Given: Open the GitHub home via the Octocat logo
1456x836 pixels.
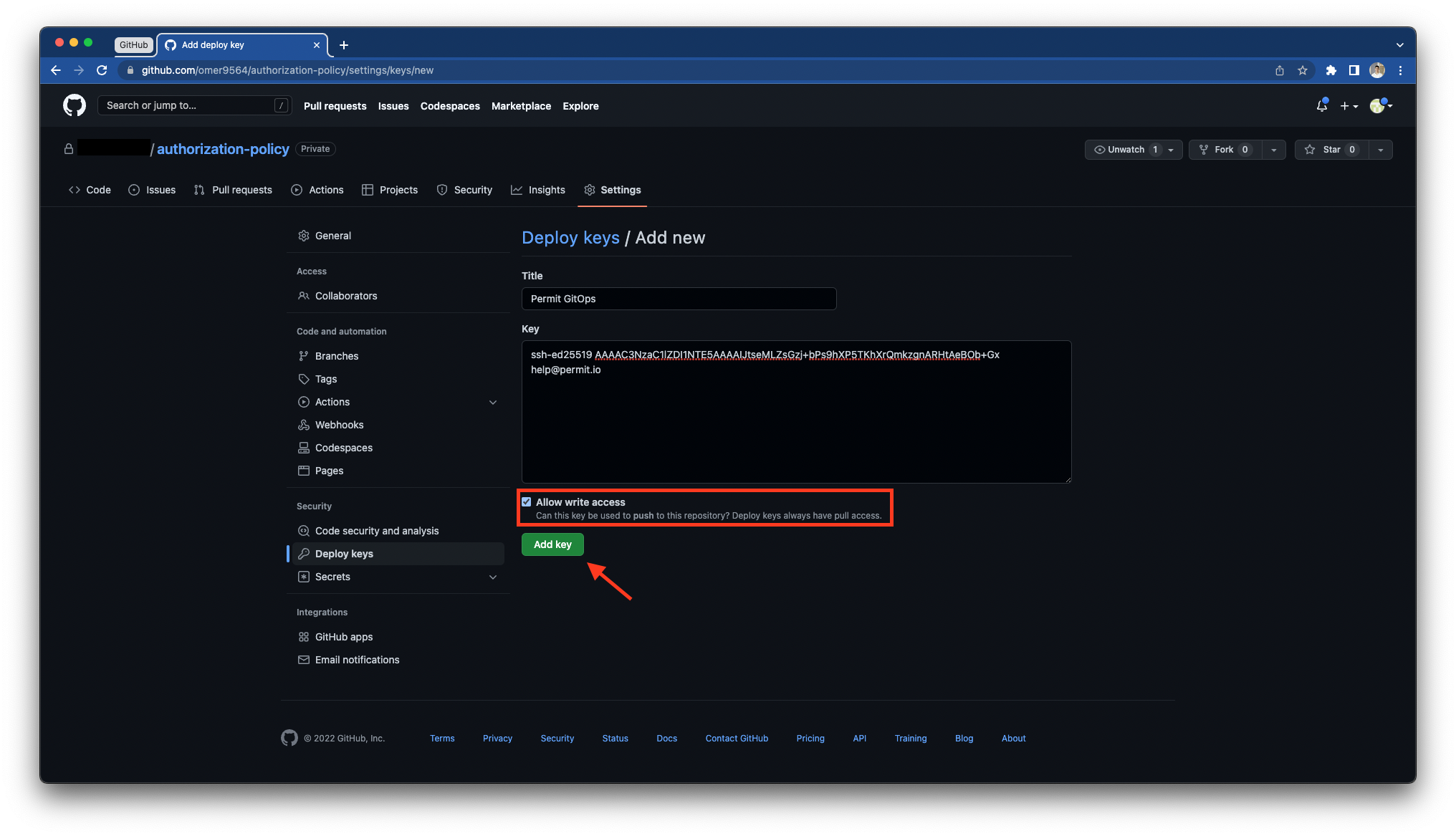Looking at the screenshot, I should point(74,105).
